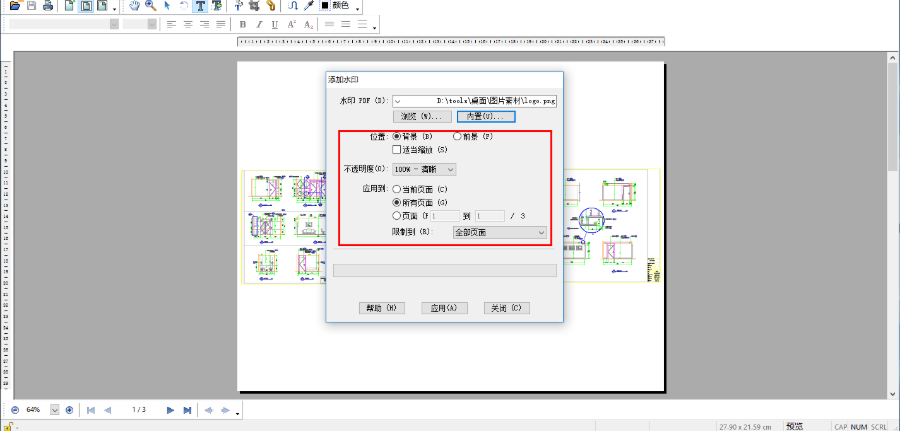Click the 应用(A) button

(x=444, y=308)
